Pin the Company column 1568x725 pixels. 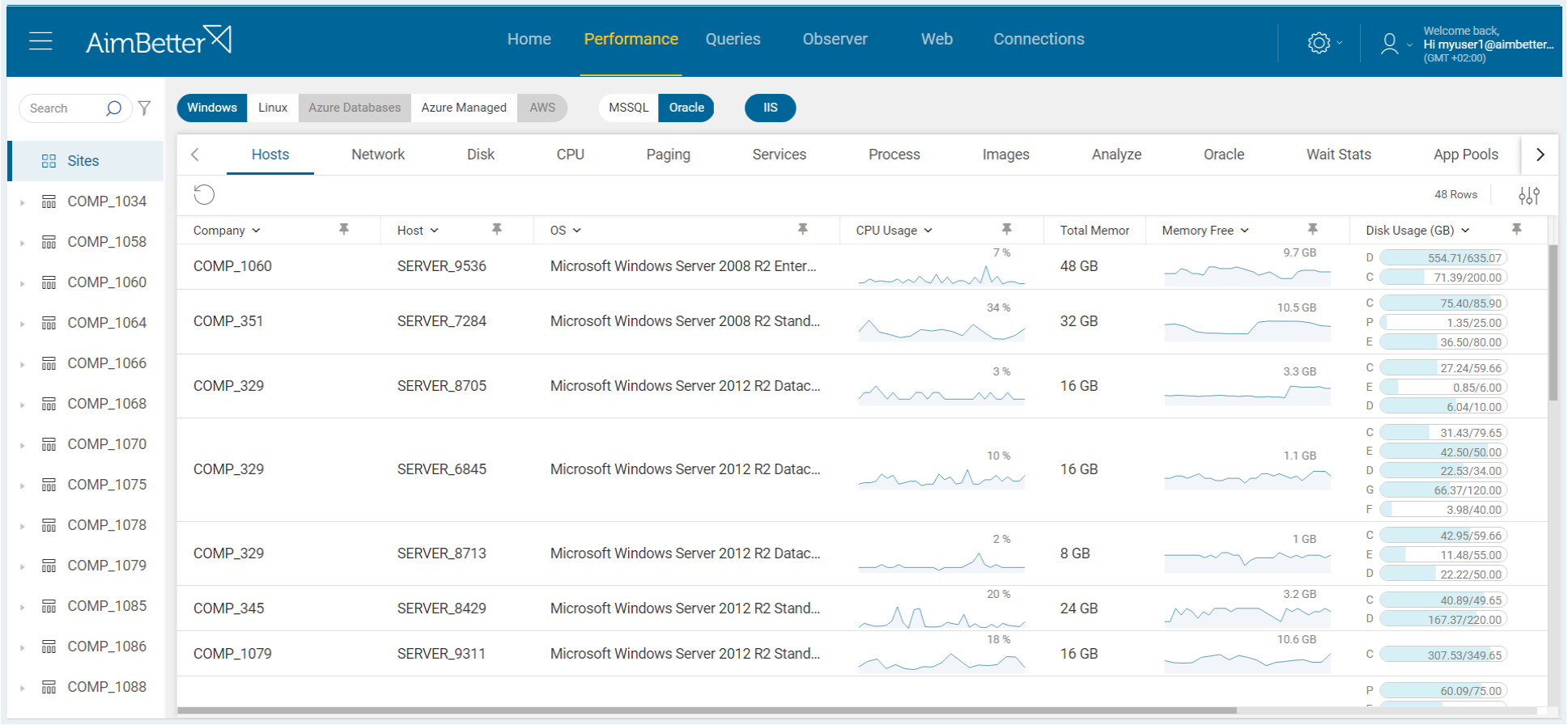[344, 230]
